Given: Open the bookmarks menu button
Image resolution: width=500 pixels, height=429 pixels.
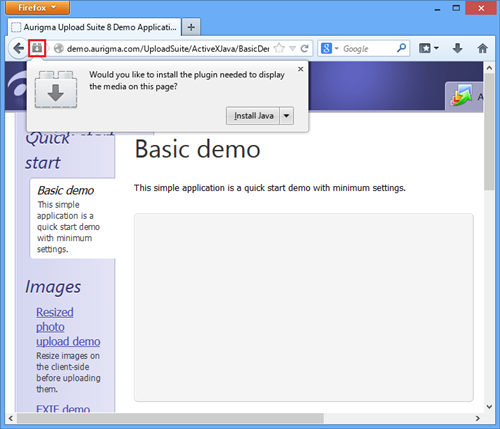Looking at the screenshot, I should pyautogui.click(x=428, y=49).
